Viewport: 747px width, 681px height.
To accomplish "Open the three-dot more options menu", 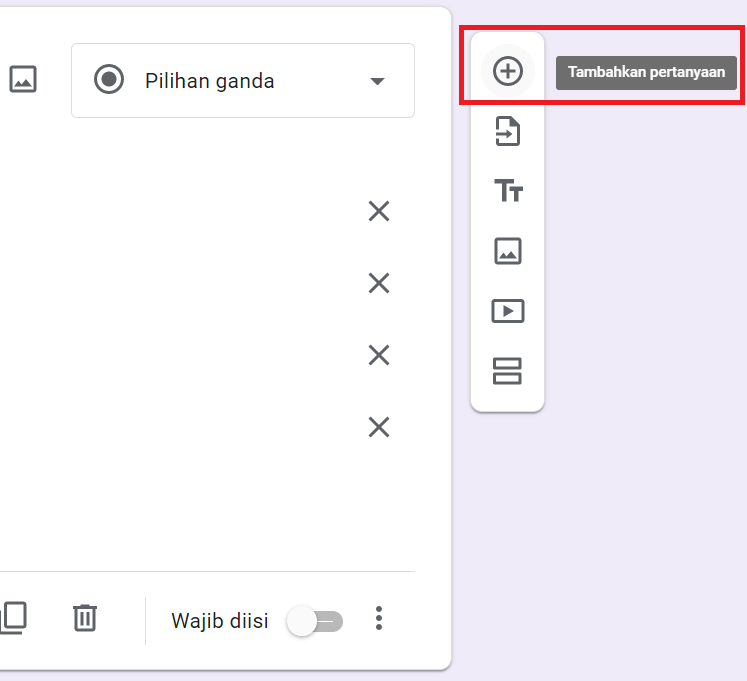I will point(378,618).
